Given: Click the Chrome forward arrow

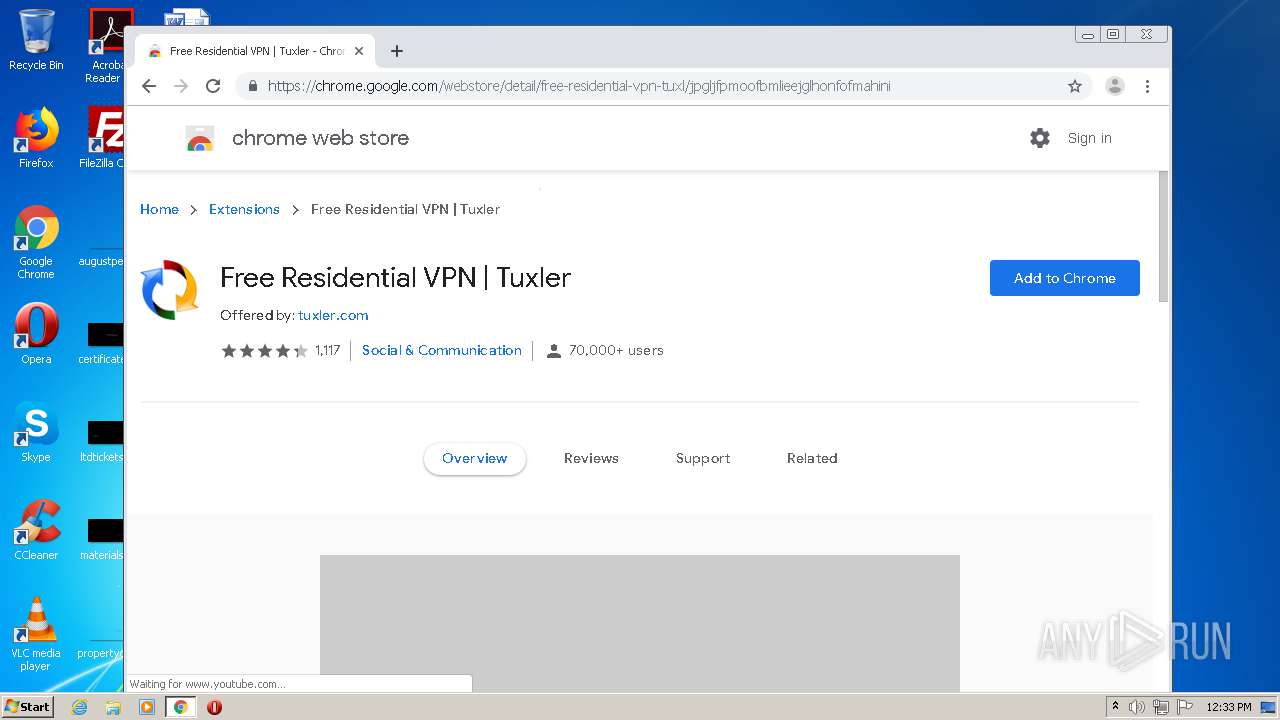Looking at the screenshot, I should 181,86.
